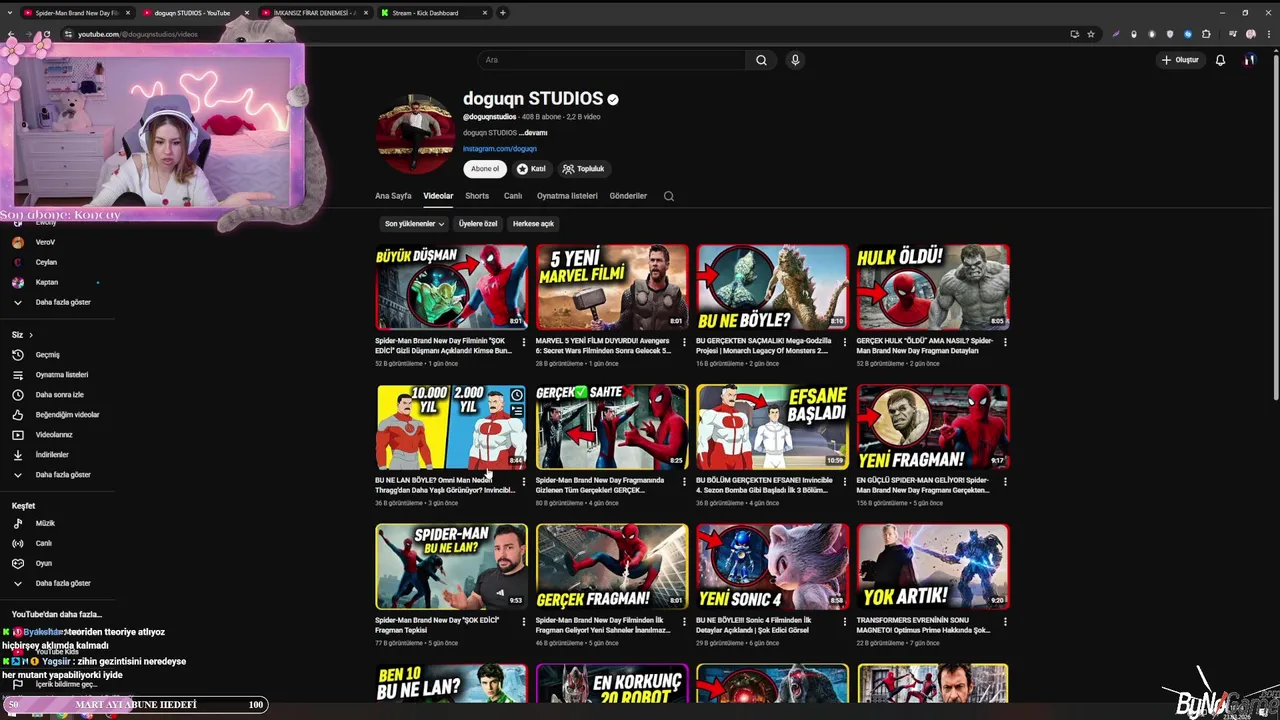Open Kaptan subscription channel
The height and width of the screenshot is (720, 1280).
tap(46, 282)
